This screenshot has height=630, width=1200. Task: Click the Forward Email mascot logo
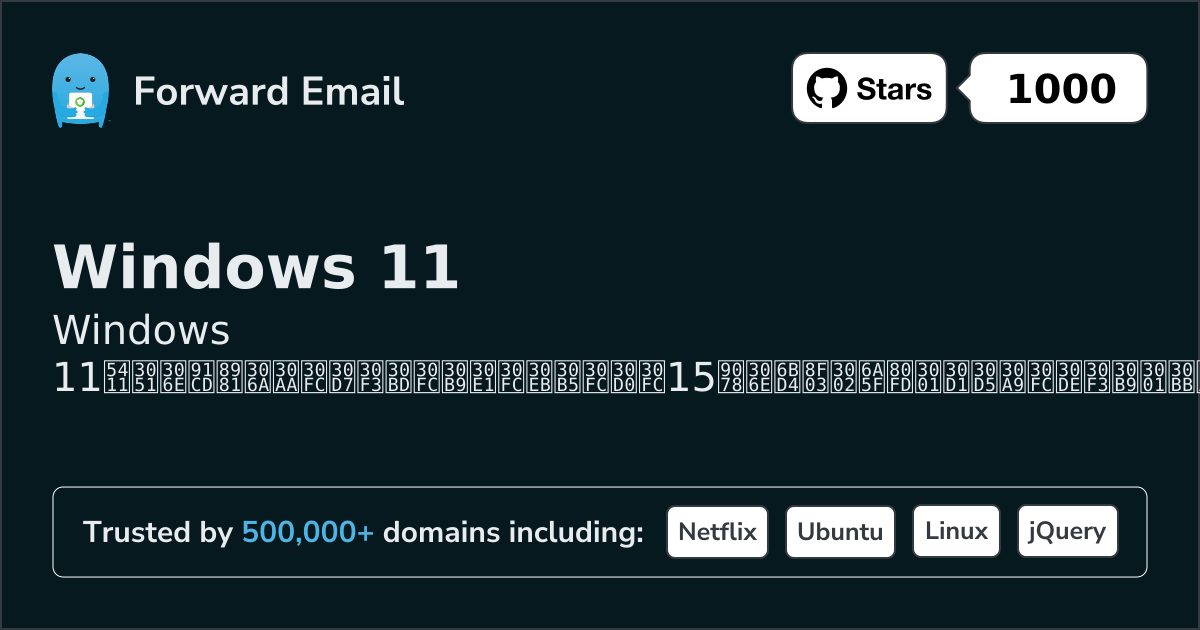tap(79, 91)
